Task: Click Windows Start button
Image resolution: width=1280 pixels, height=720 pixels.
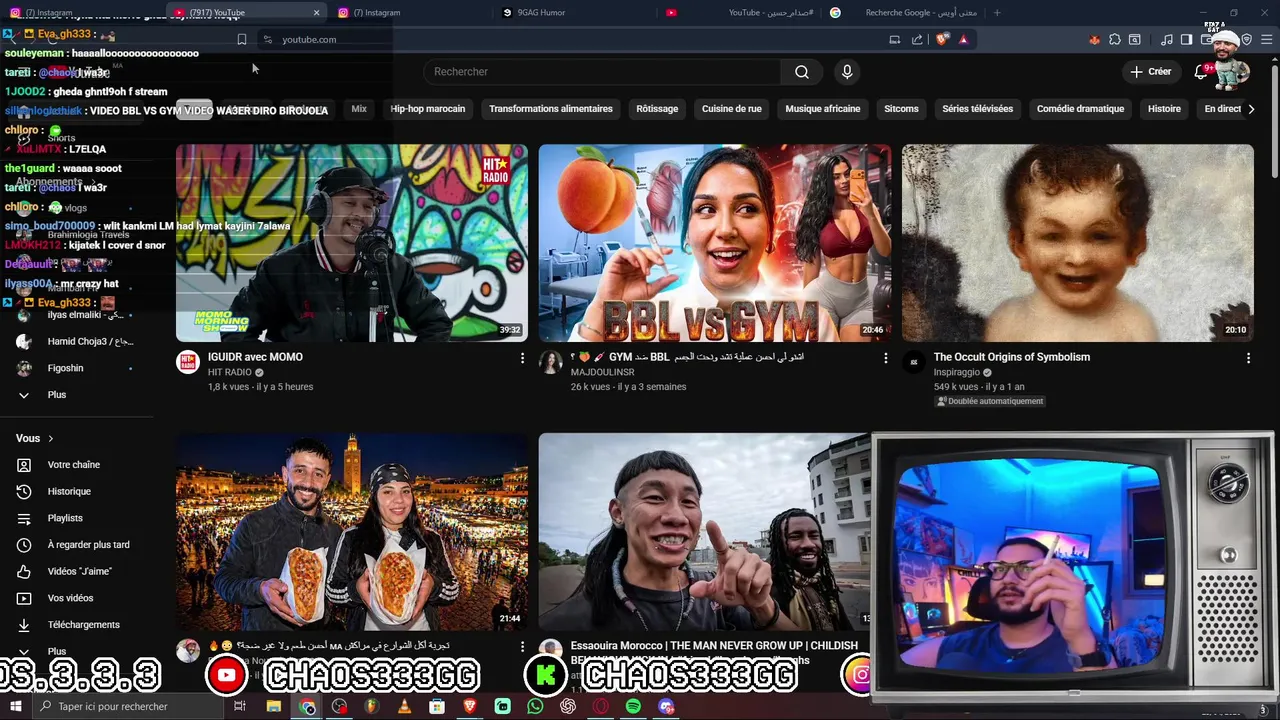Action: point(15,707)
